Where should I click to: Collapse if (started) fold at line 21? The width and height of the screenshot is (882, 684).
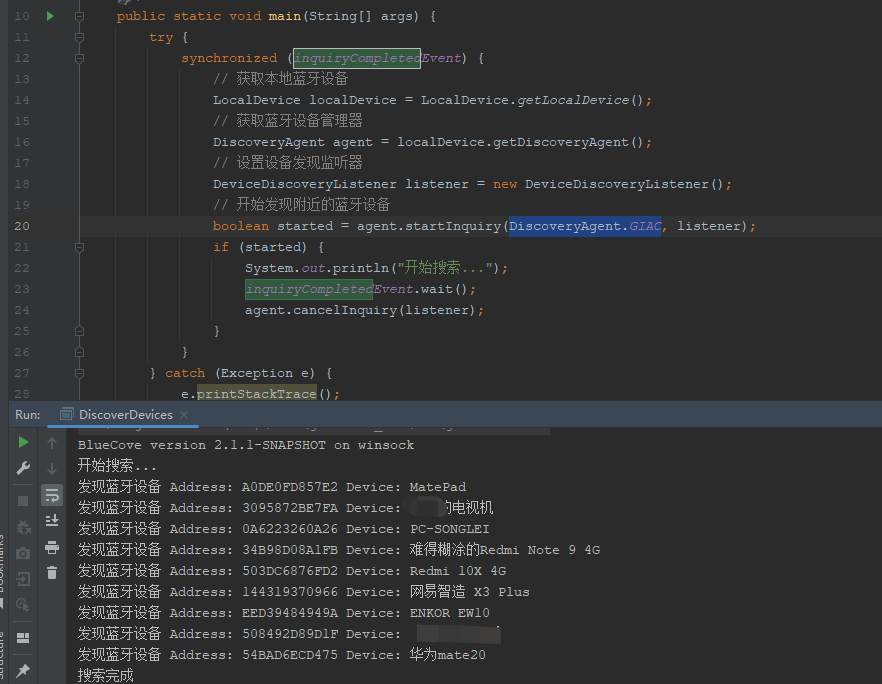(x=79, y=247)
